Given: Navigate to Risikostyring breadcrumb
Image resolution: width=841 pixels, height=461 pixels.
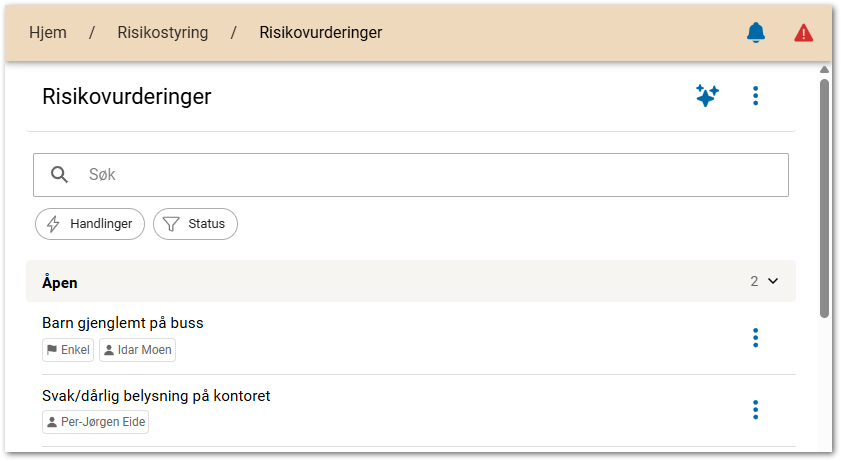Looking at the screenshot, I should pos(162,33).
